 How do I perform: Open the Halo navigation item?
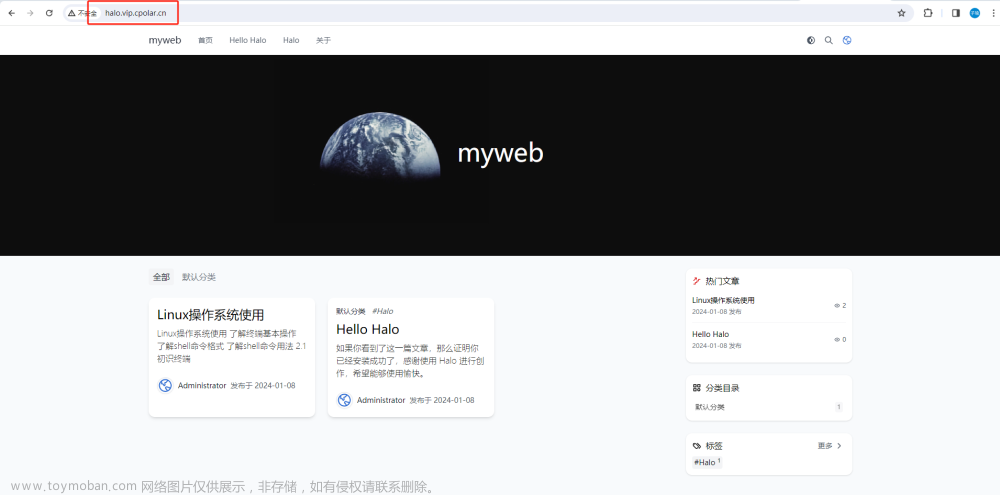[x=291, y=40]
